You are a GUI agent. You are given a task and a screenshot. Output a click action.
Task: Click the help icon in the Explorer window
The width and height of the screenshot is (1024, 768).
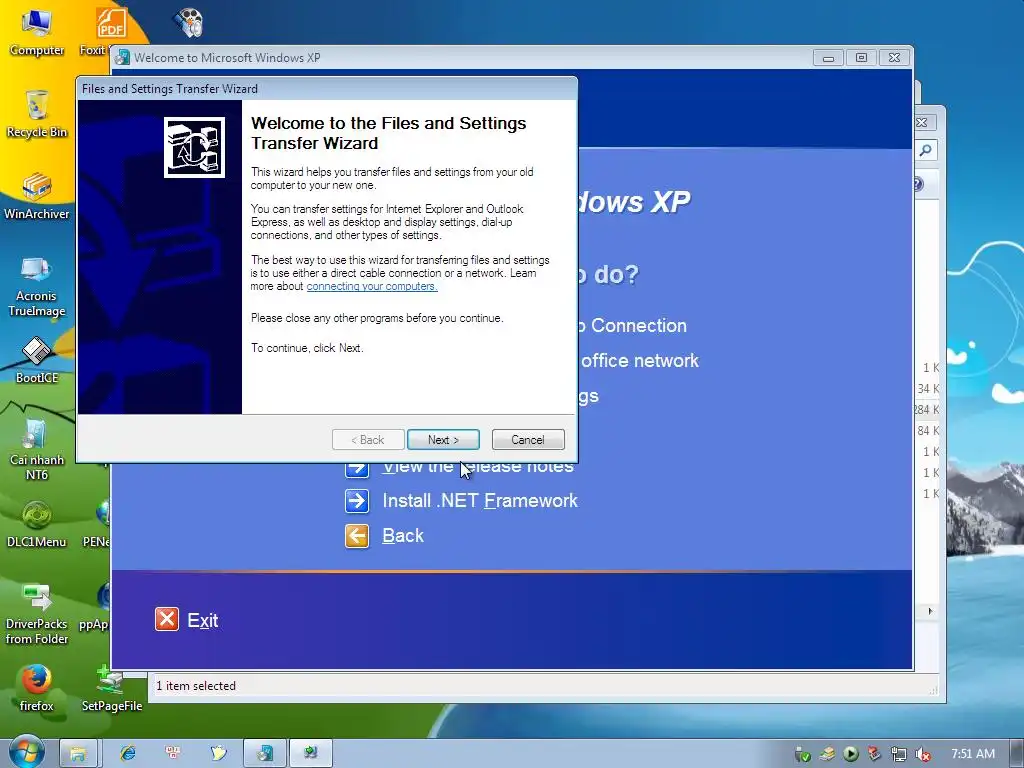tap(918, 184)
